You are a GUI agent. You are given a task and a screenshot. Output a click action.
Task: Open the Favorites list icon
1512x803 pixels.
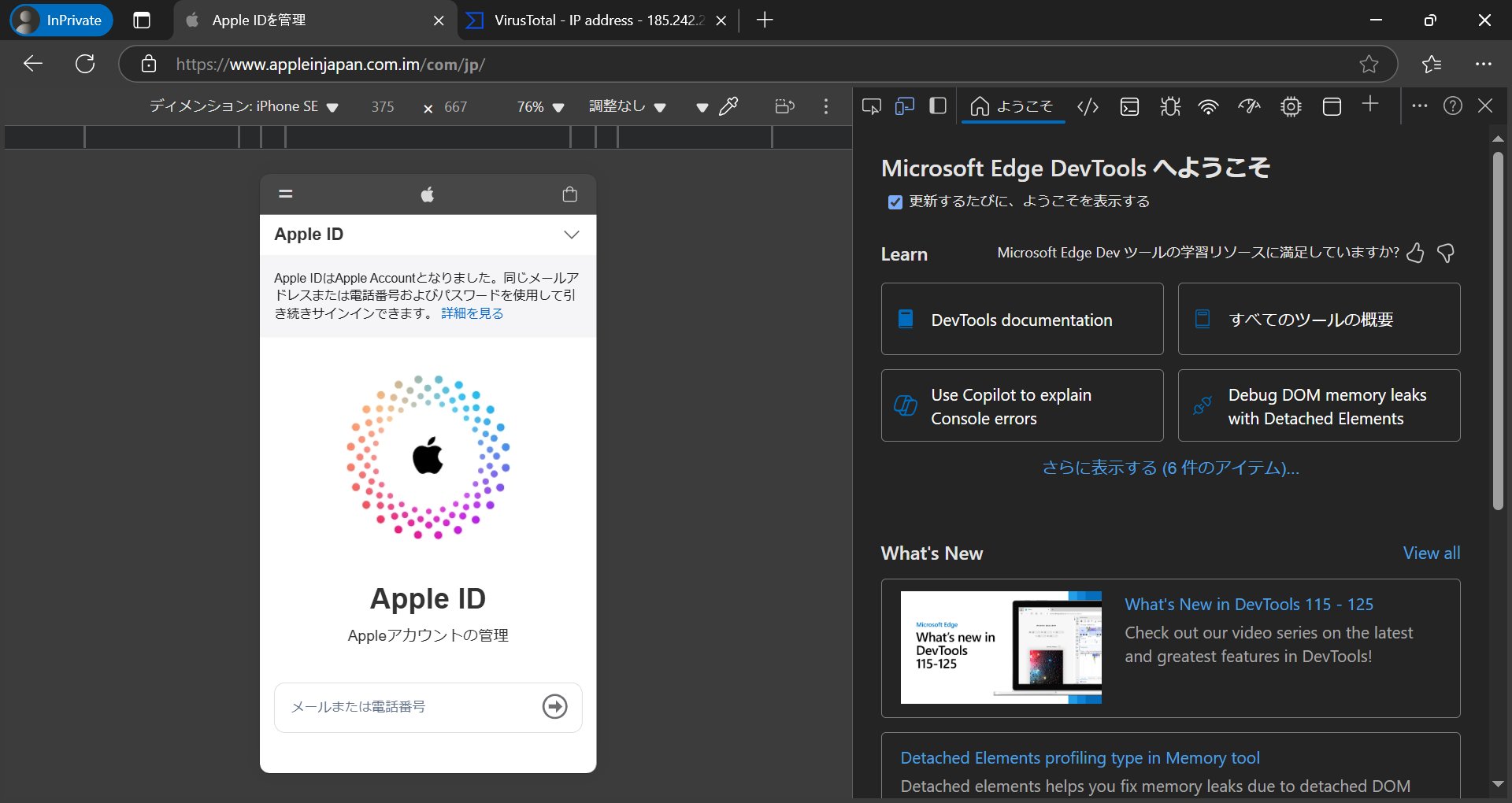pyautogui.click(x=1432, y=64)
